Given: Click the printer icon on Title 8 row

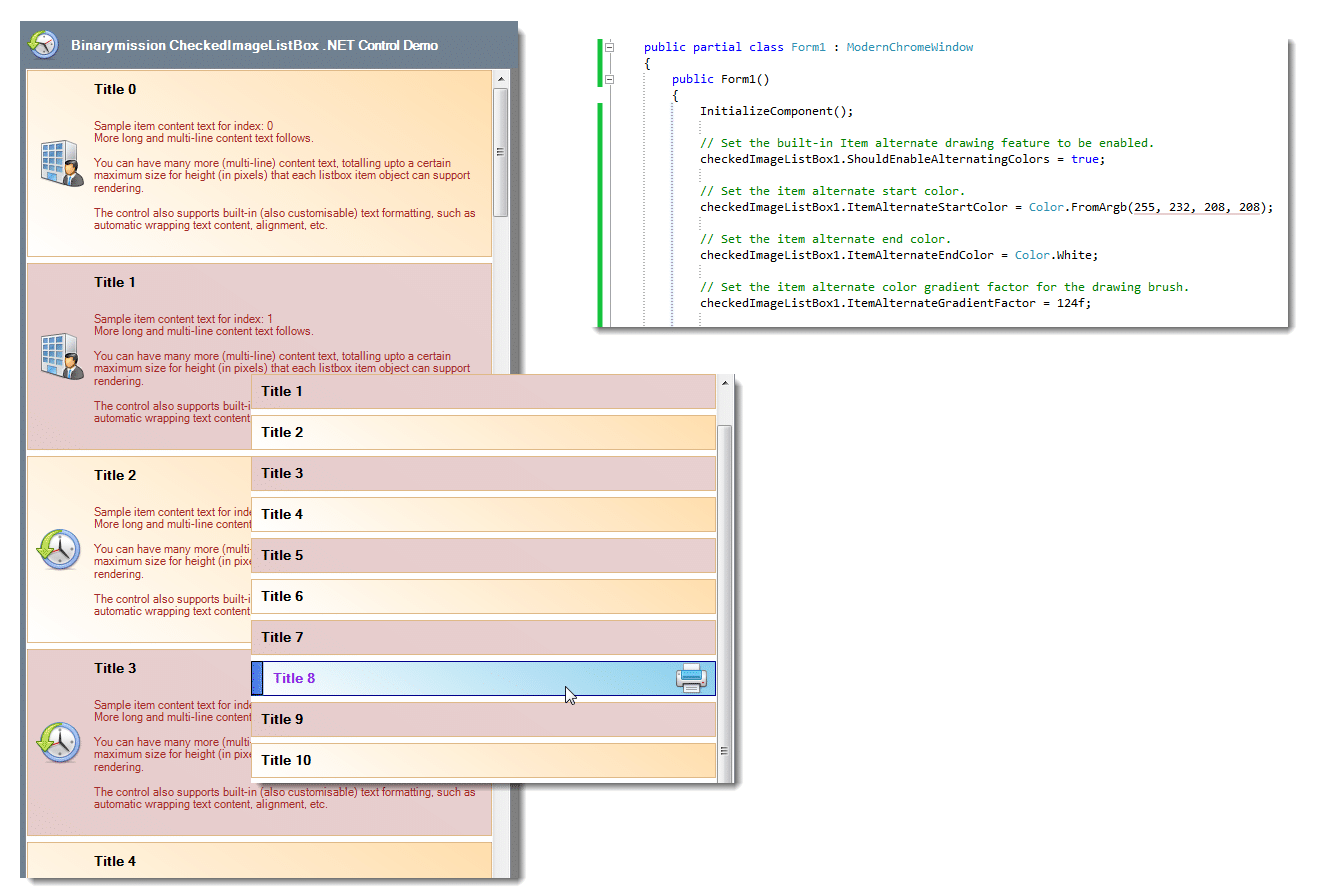Looking at the screenshot, I should tap(691, 678).
